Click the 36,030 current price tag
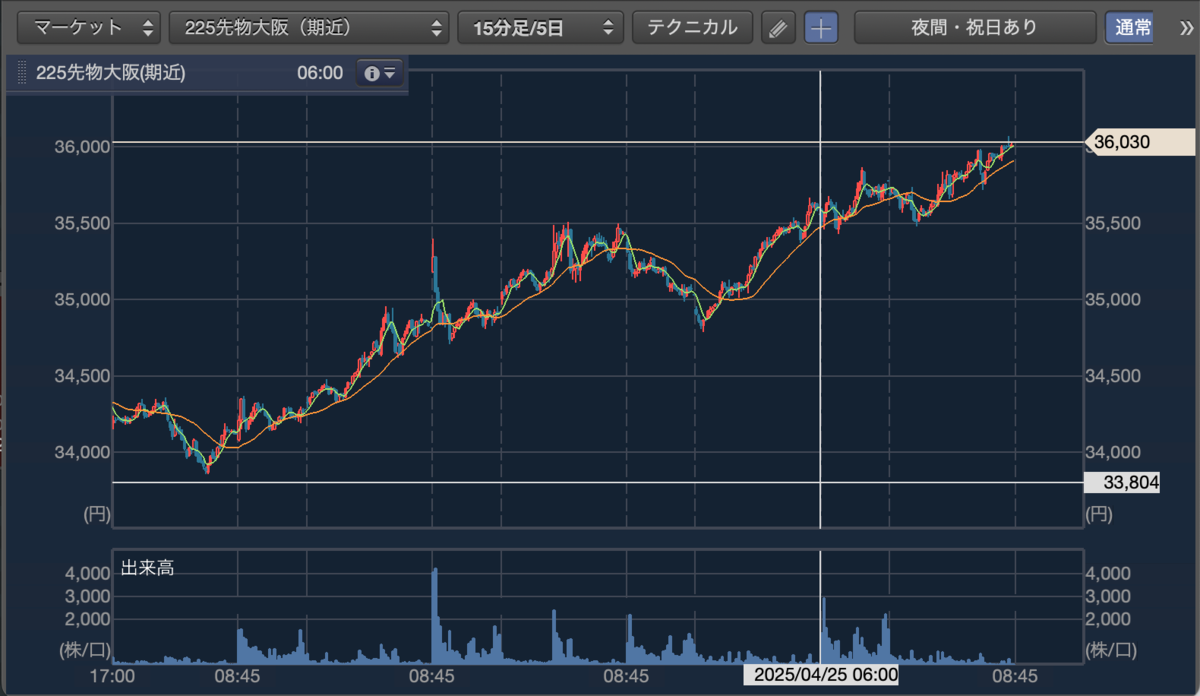The image size is (1200, 696). (1139, 143)
